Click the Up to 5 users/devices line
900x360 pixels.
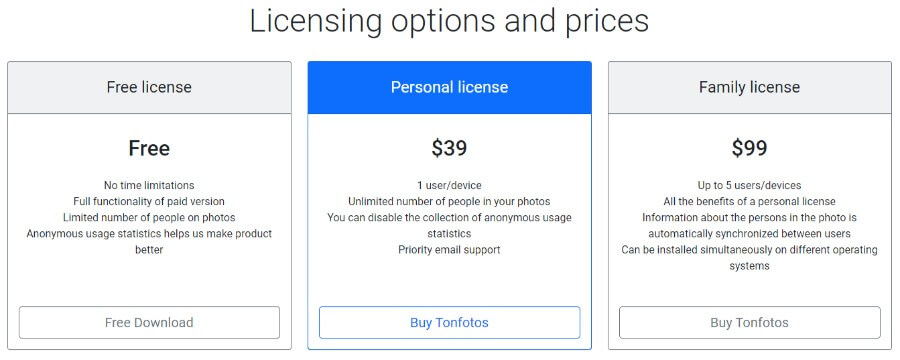[750, 185]
